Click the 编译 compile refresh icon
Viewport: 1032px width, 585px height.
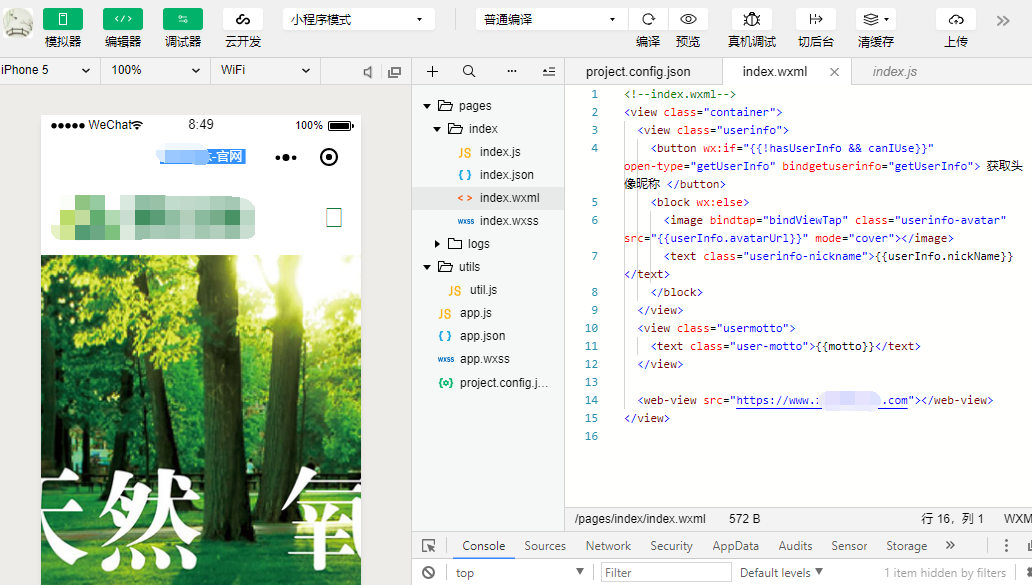click(648, 19)
